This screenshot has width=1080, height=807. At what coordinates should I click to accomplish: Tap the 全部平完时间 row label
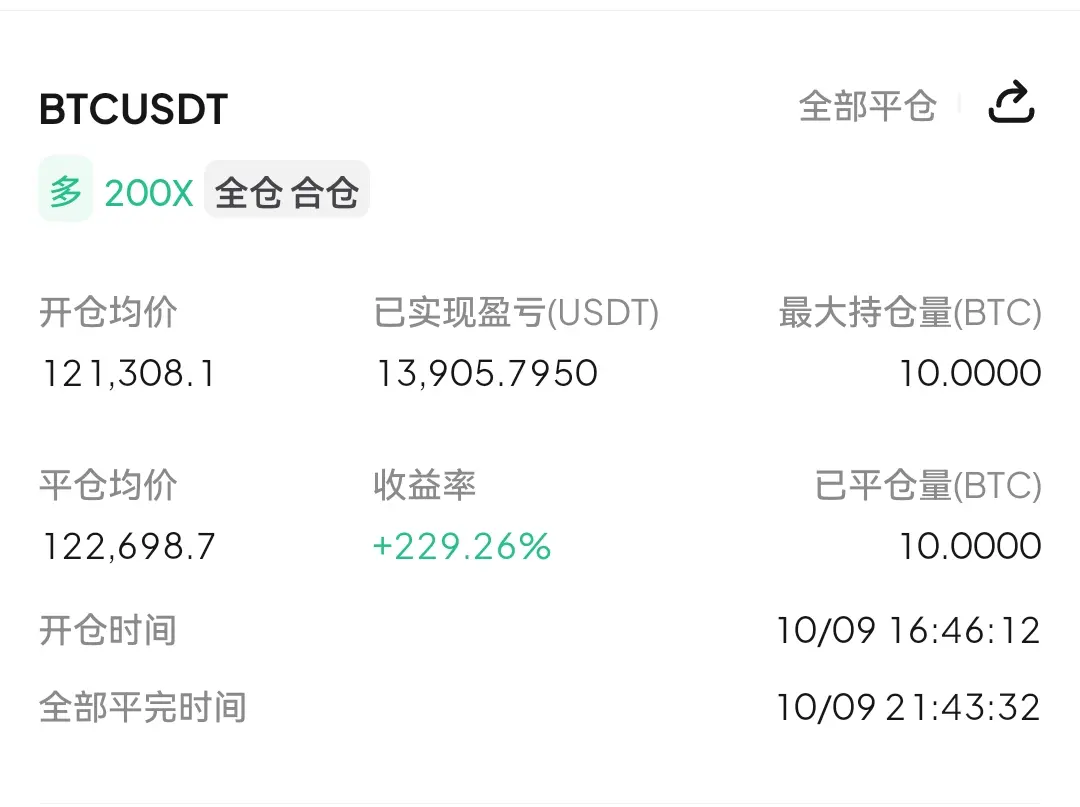[x=143, y=707]
